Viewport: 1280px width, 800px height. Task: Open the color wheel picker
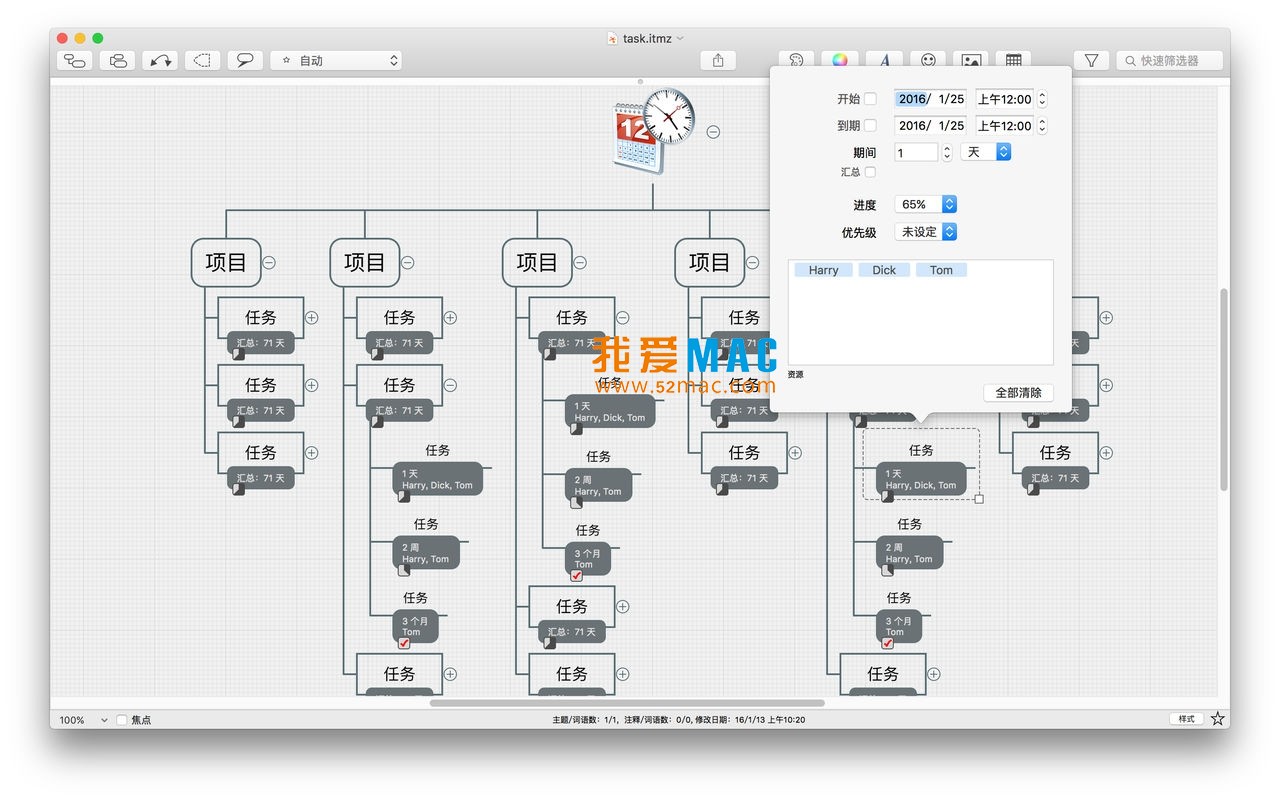click(840, 60)
